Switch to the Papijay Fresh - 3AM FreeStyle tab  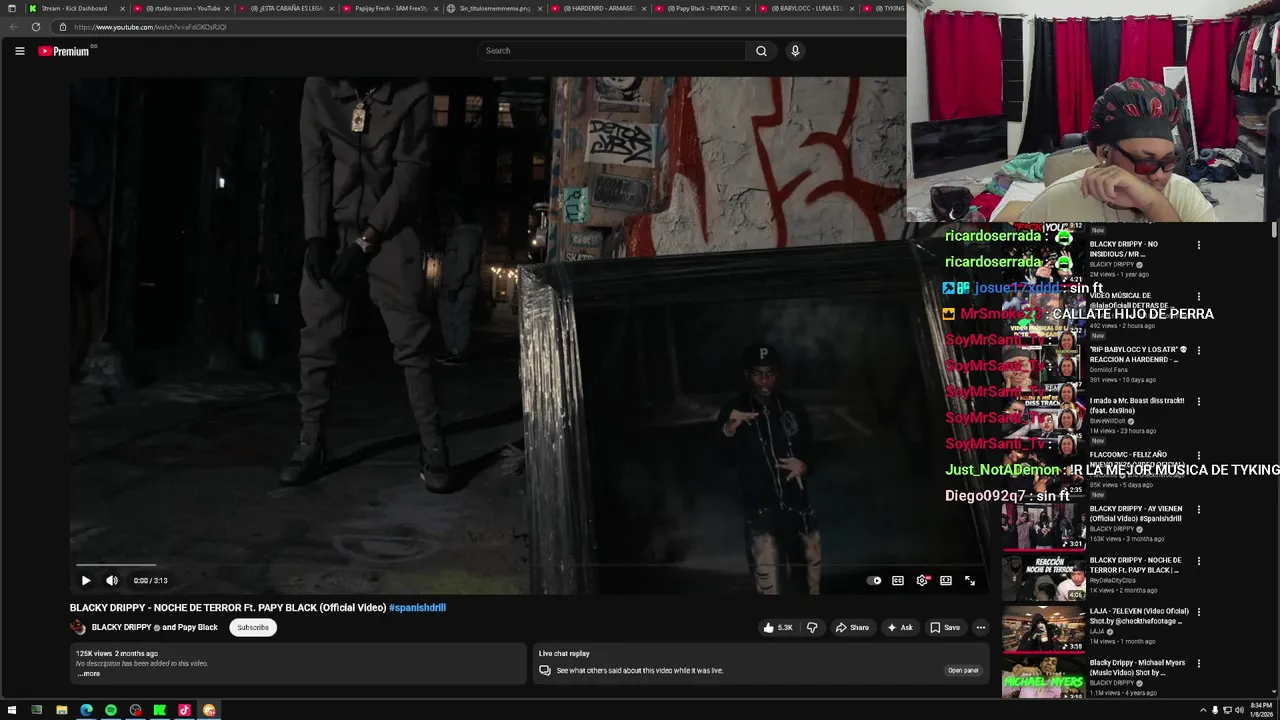click(x=391, y=8)
